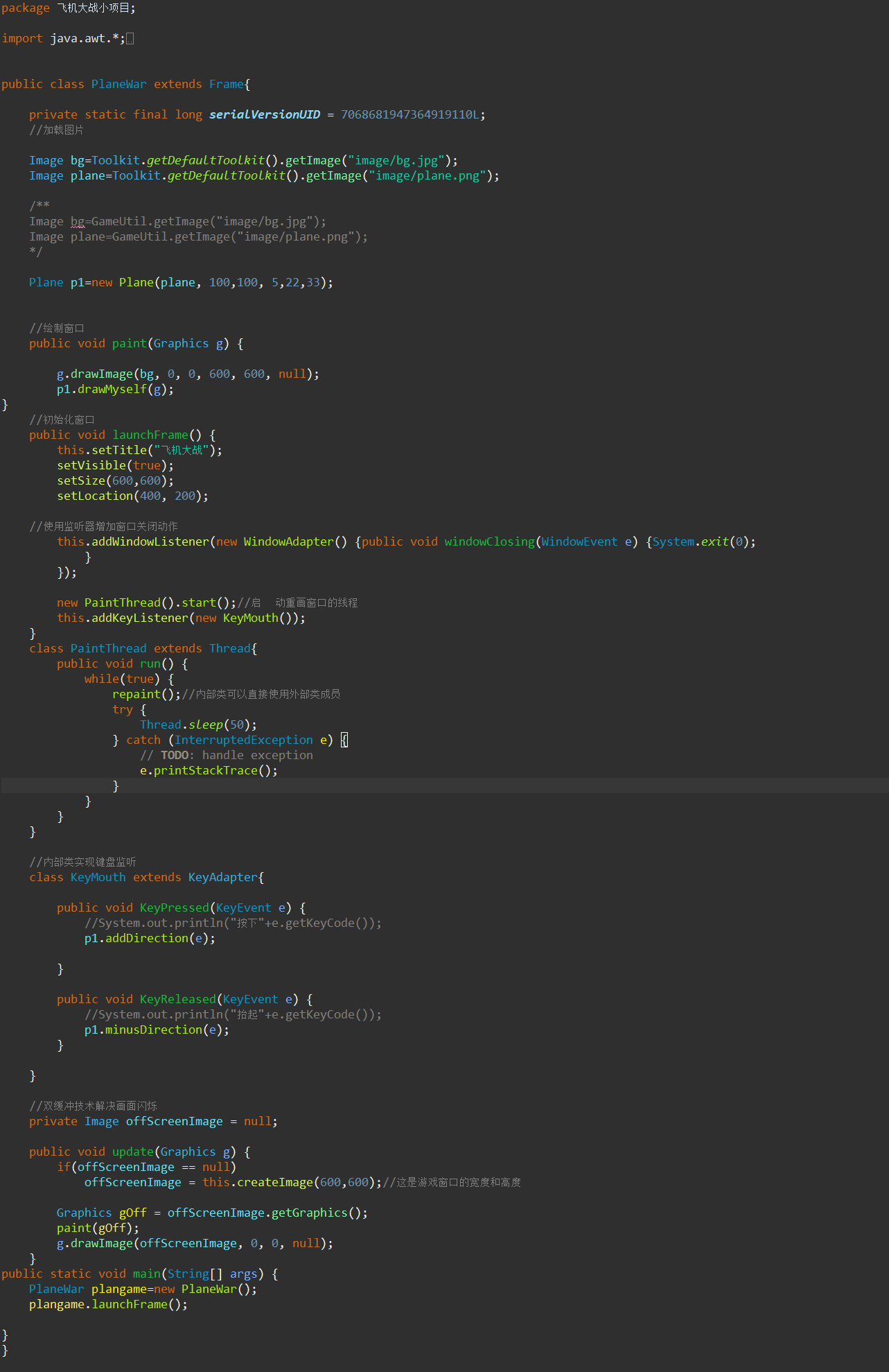Click the comment //绘制窗口
This screenshot has width=889, height=1372.
coord(57,329)
